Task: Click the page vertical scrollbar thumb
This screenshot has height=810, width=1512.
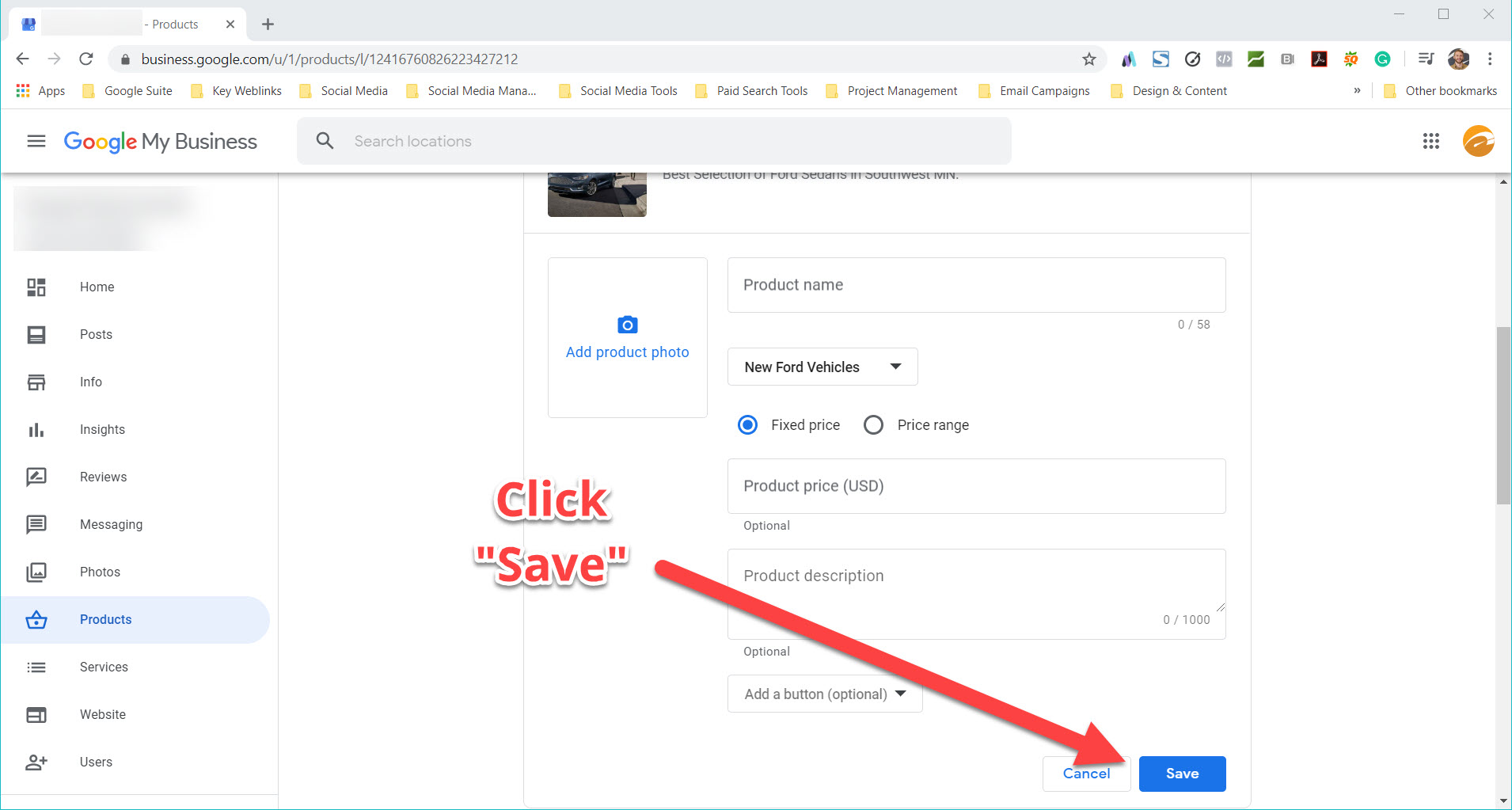Action: coord(1503,416)
